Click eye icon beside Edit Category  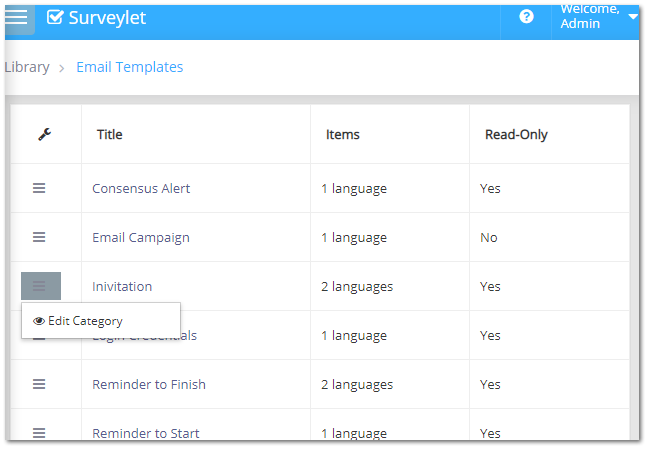[x=39, y=321]
